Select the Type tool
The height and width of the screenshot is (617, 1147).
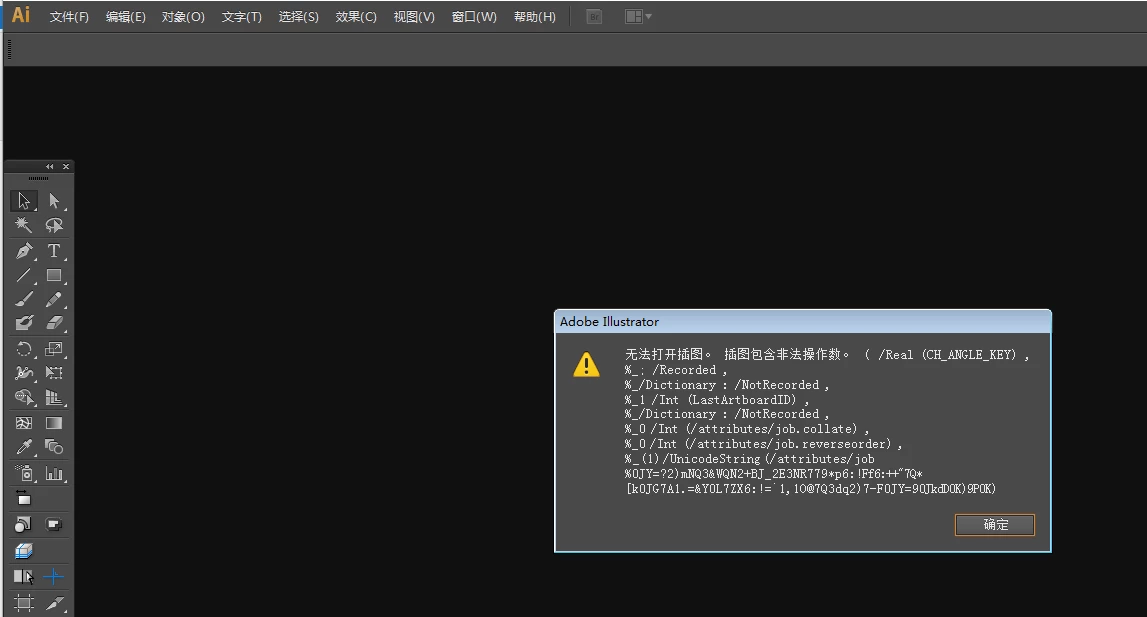click(x=53, y=251)
